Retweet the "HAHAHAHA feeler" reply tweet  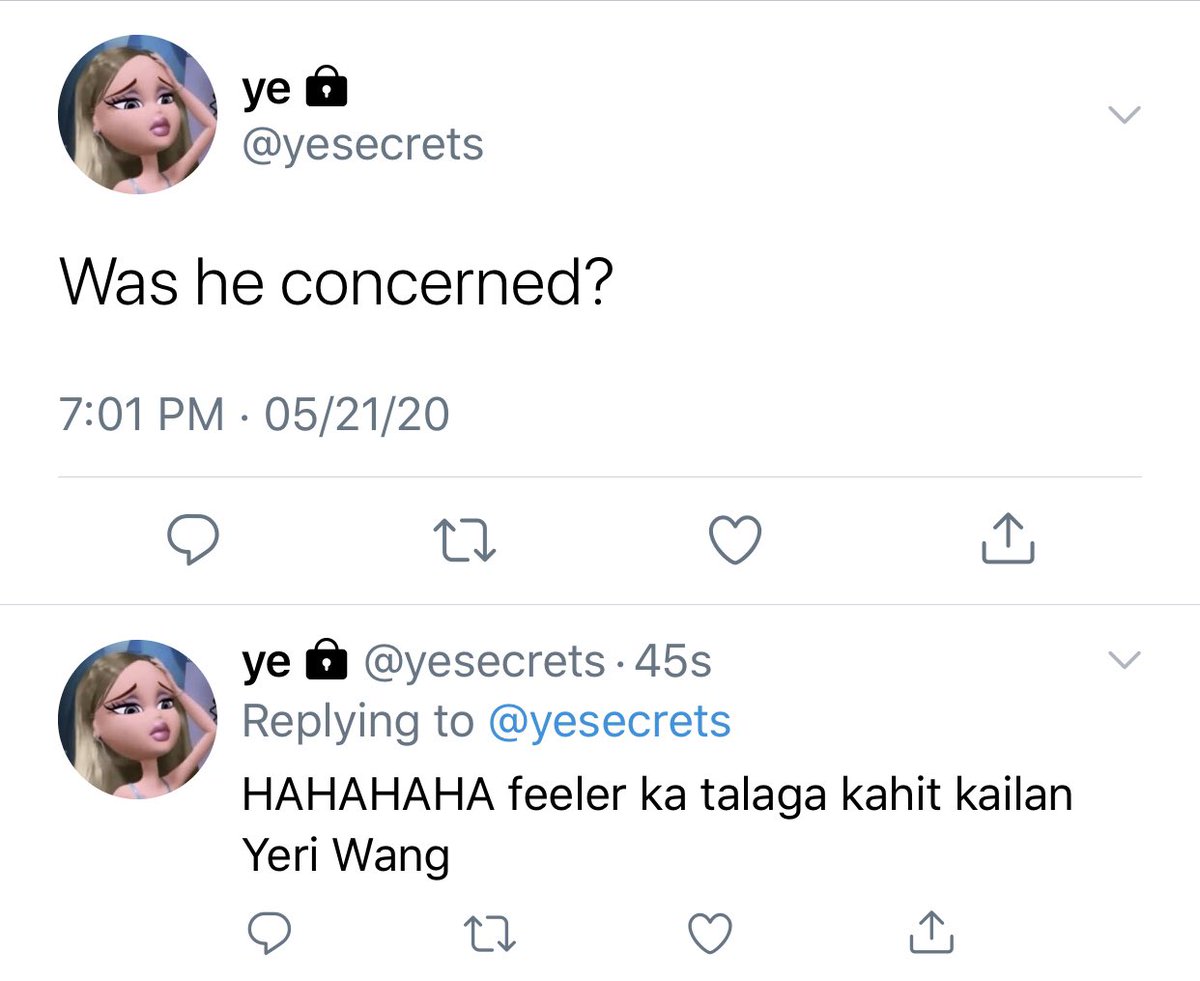491,932
